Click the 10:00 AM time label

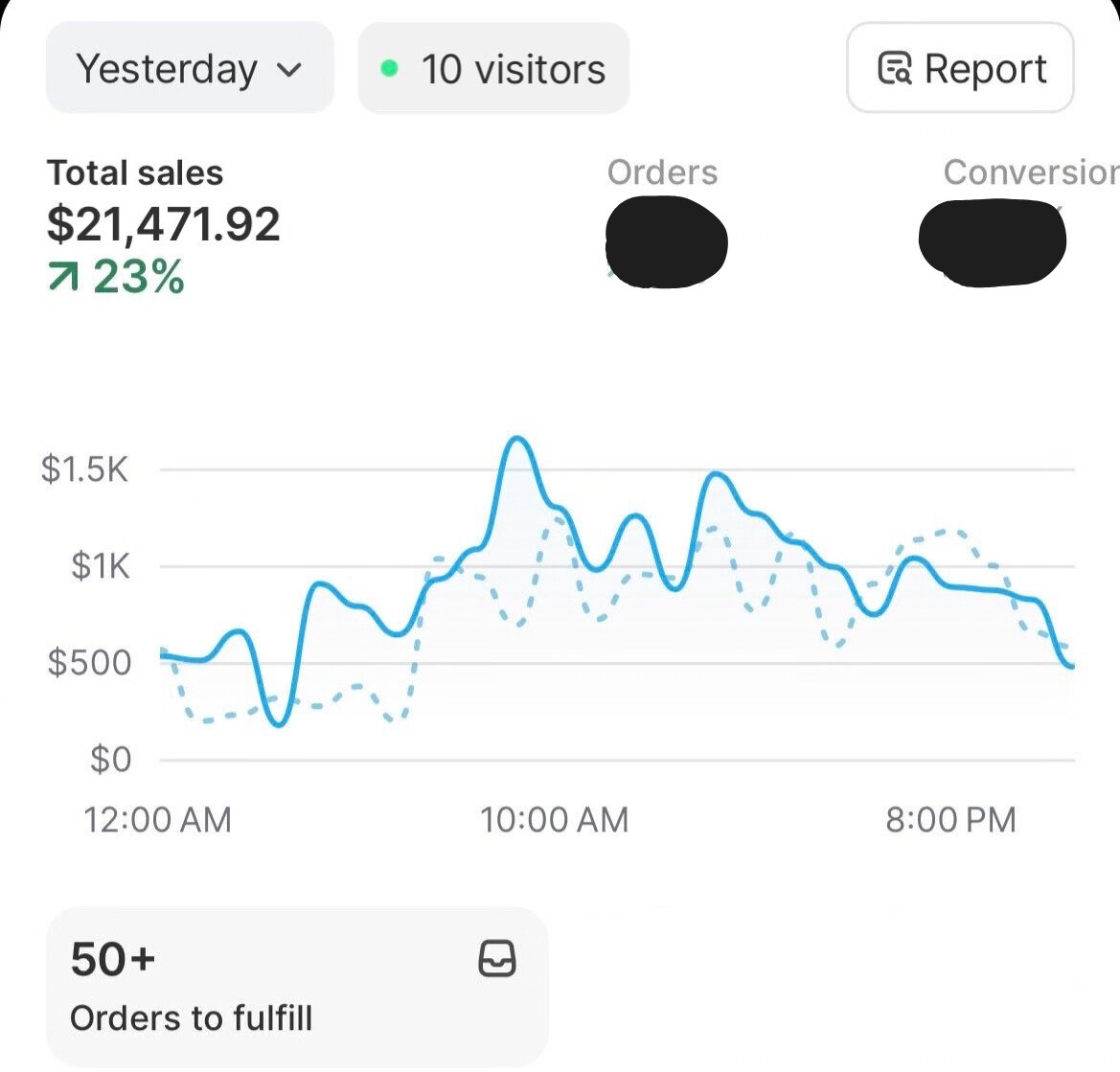555,820
